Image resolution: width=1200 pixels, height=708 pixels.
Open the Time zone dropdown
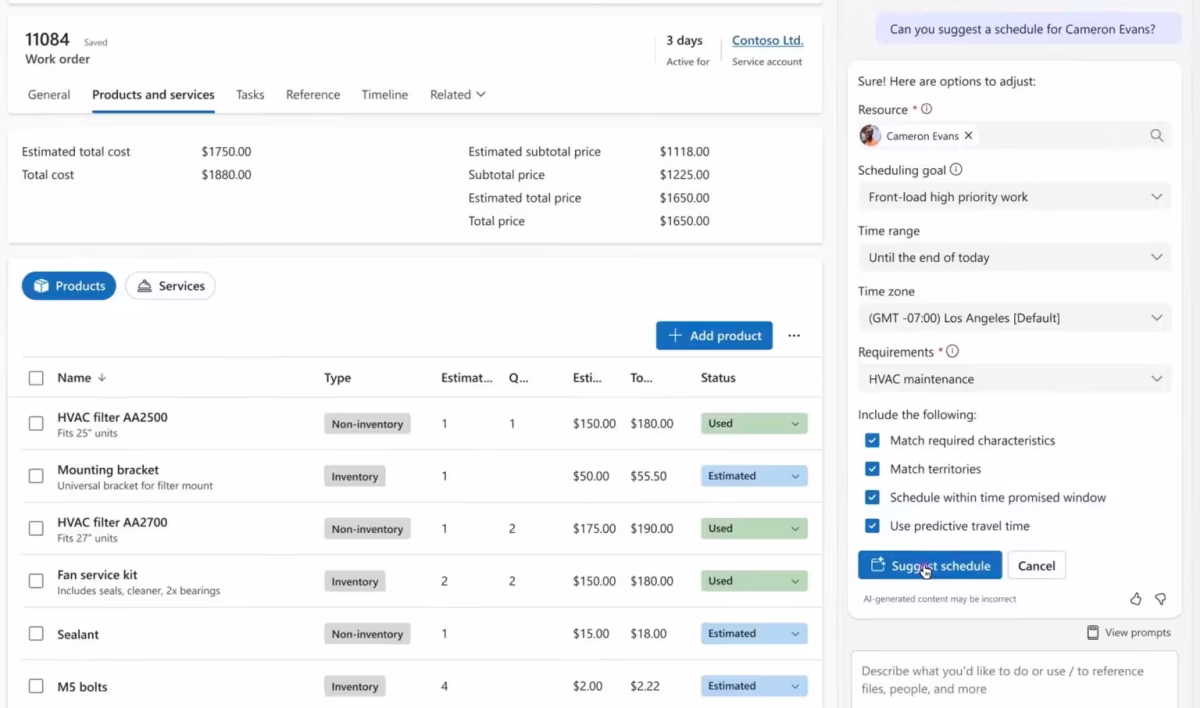click(x=1014, y=318)
